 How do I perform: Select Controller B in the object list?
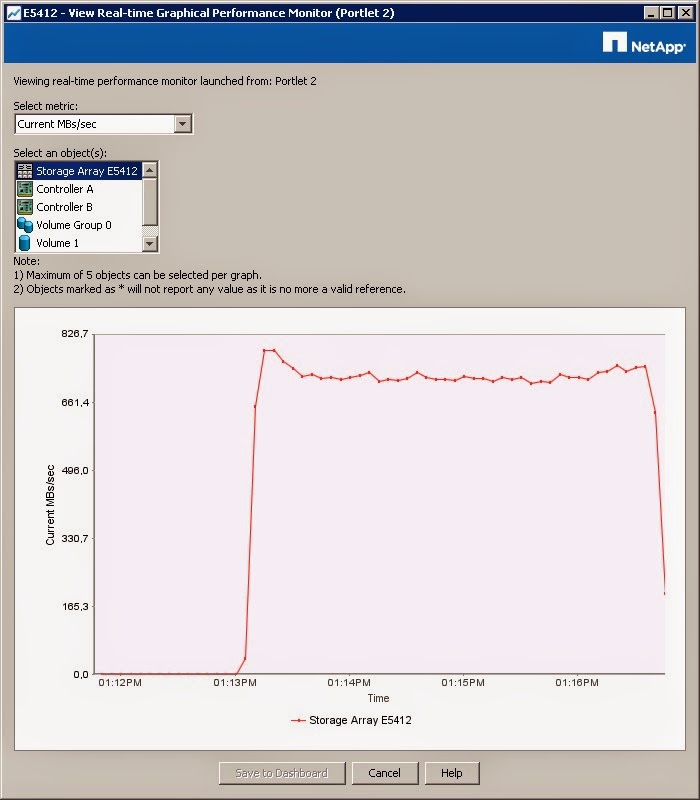79,207
